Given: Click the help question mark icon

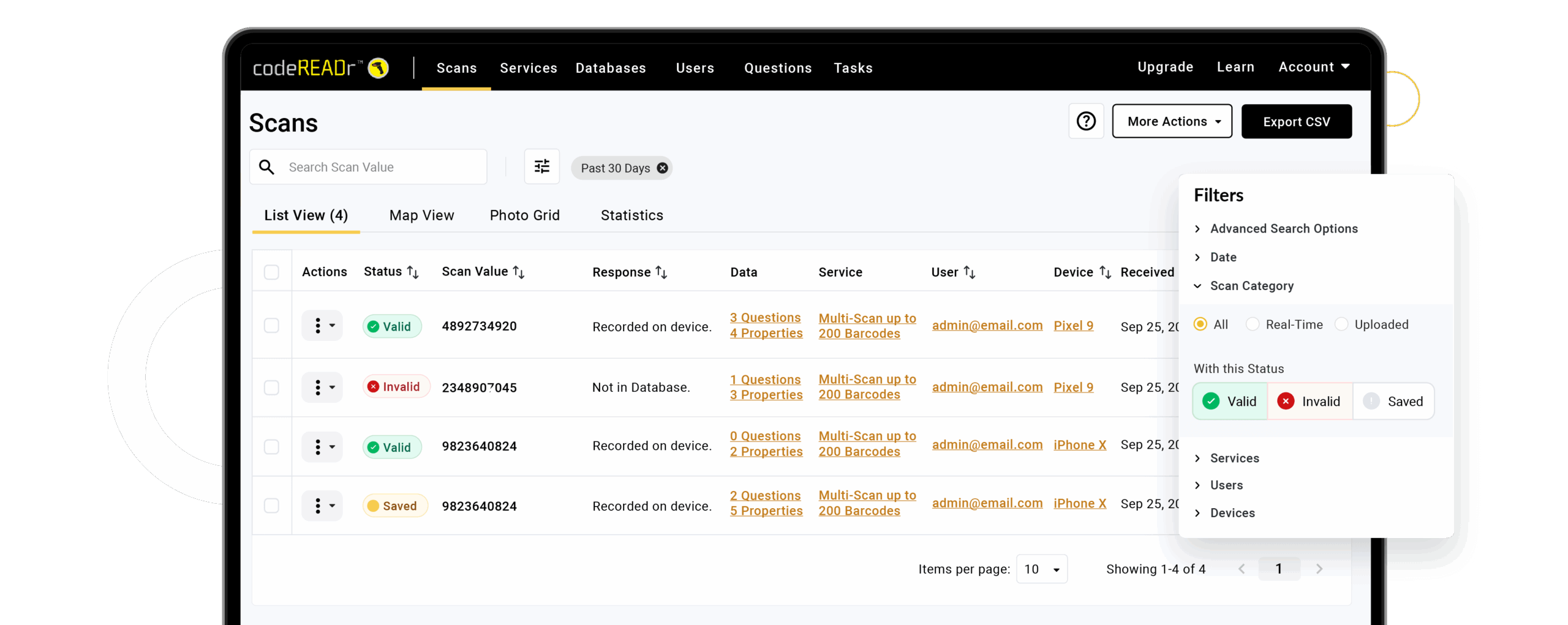Looking at the screenshot, I should click(x=1086, y=121).
